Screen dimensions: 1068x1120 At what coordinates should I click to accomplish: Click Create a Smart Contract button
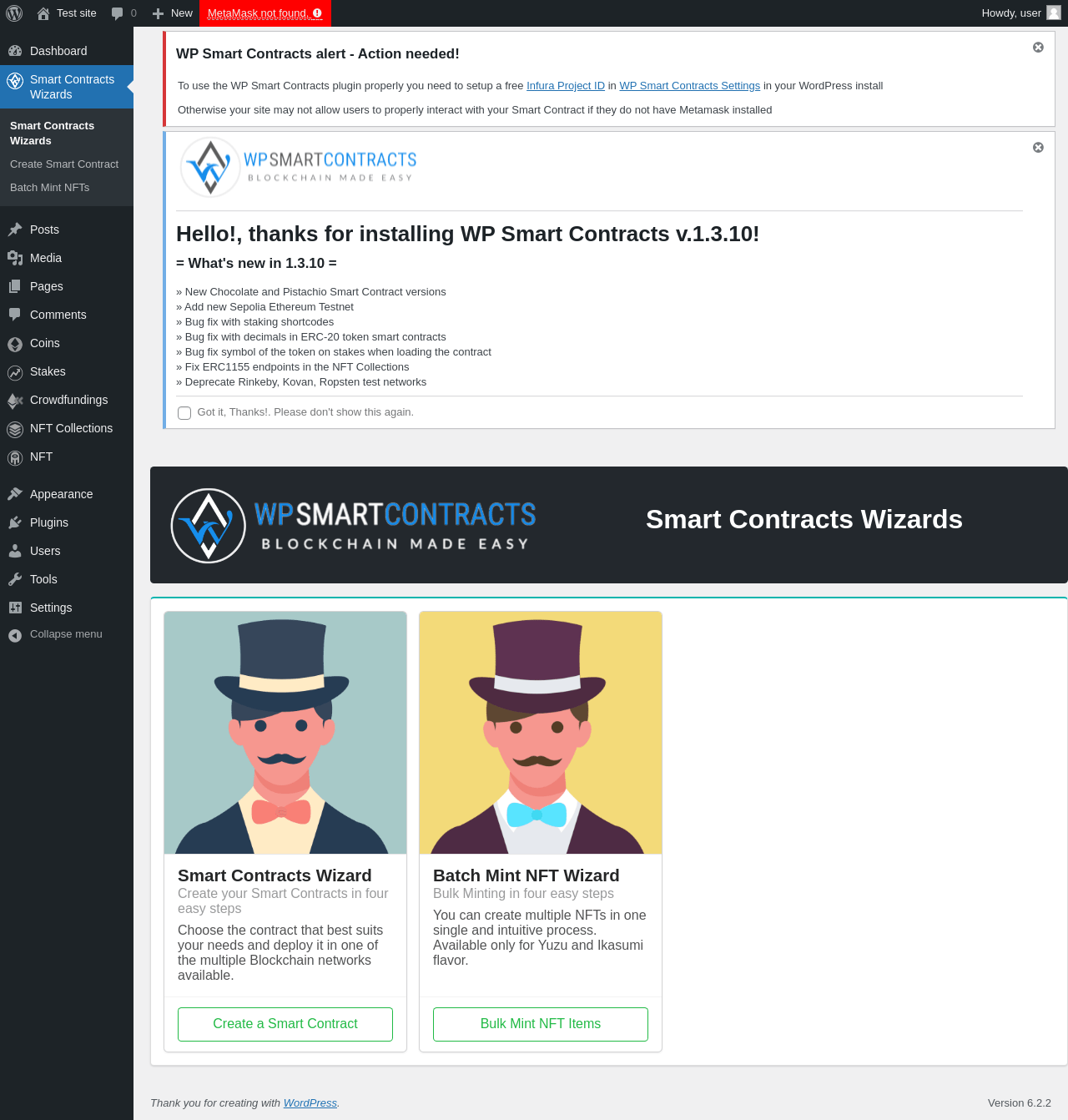pos(285,1024)
